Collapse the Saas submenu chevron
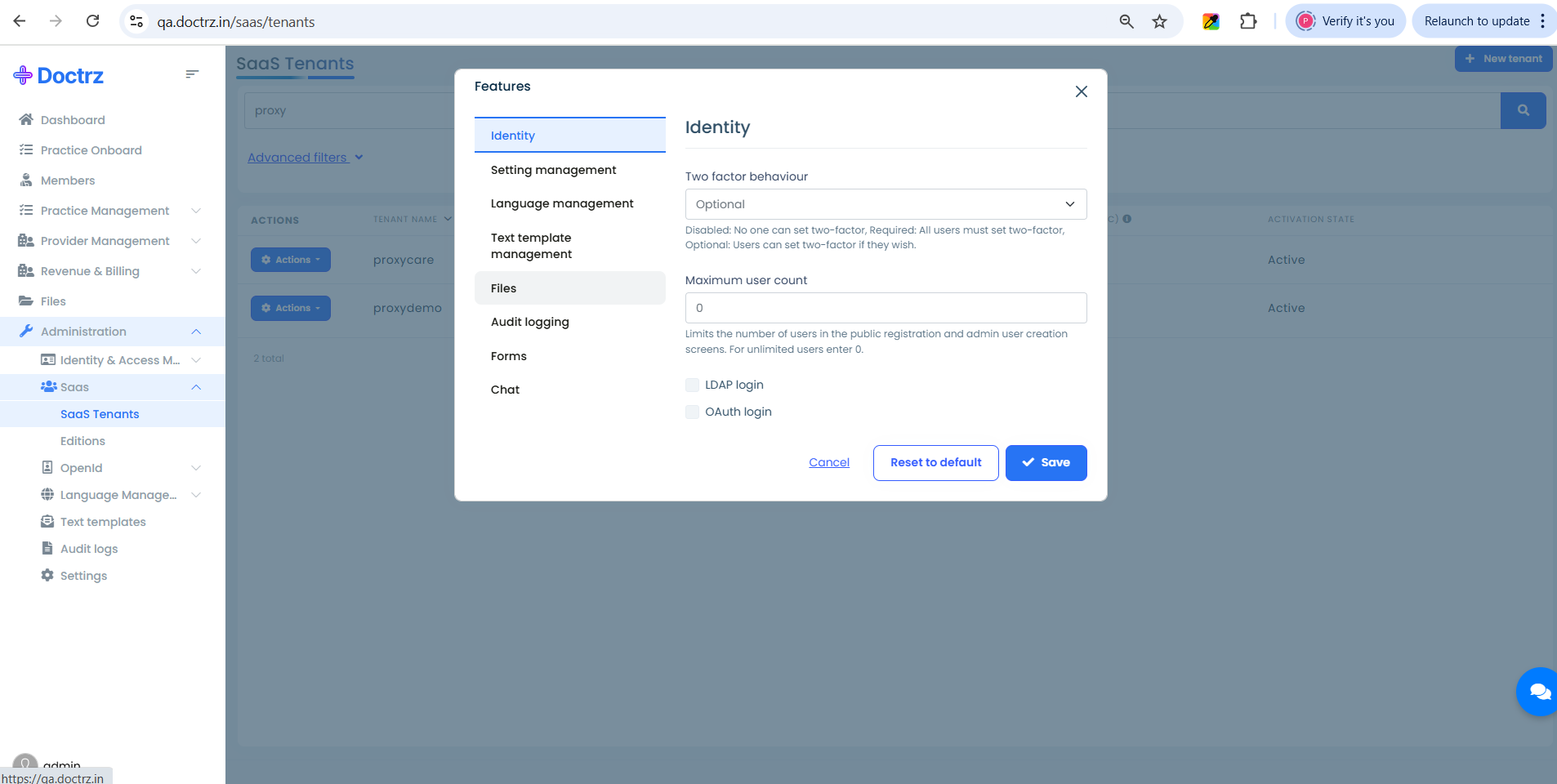1557x784 pixels. tap(196, 387)
